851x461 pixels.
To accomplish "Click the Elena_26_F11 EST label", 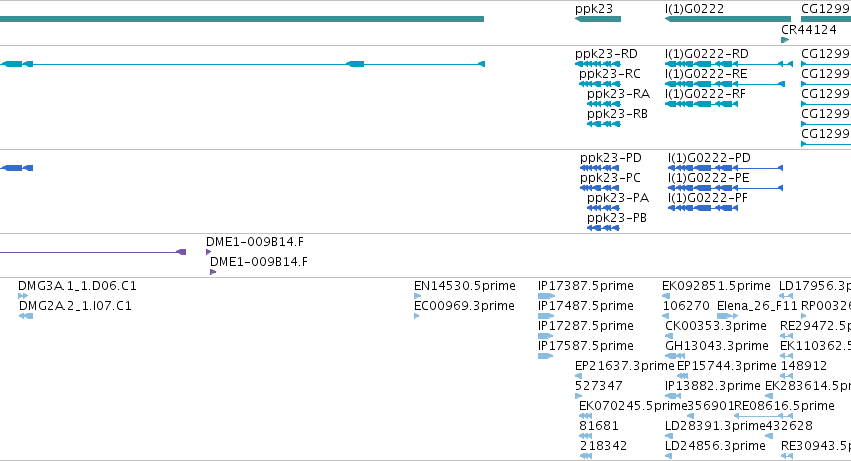I will [757, 306].
